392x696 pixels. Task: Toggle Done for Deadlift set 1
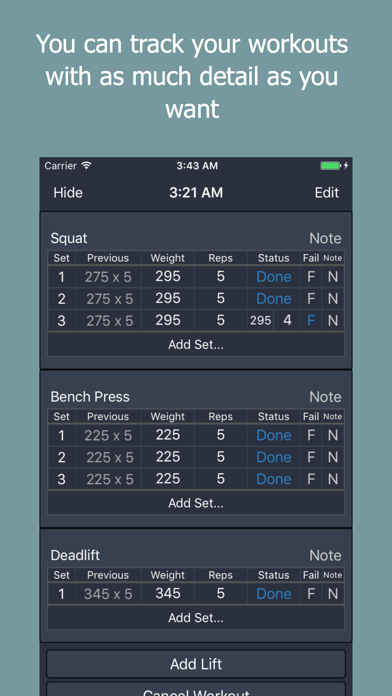(x=274, y=594)
